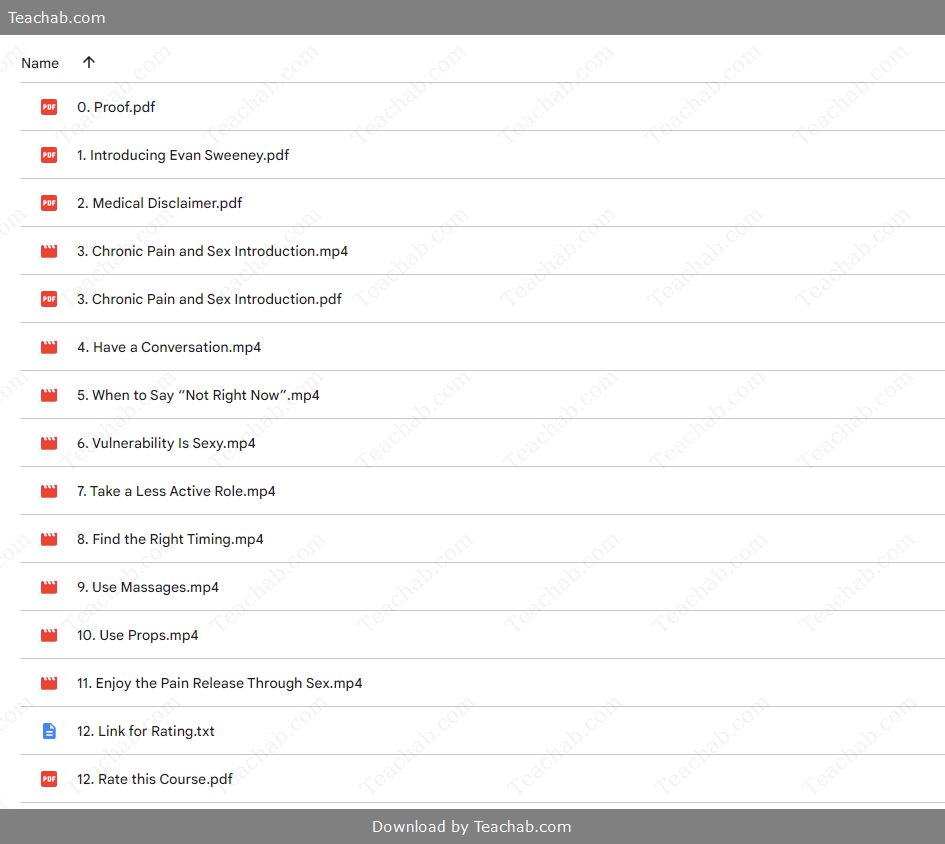Viewport: 945px width, 844px height.
Task: Click video icon for When to Say Not Right Now
Action: (x=49, y=395)
